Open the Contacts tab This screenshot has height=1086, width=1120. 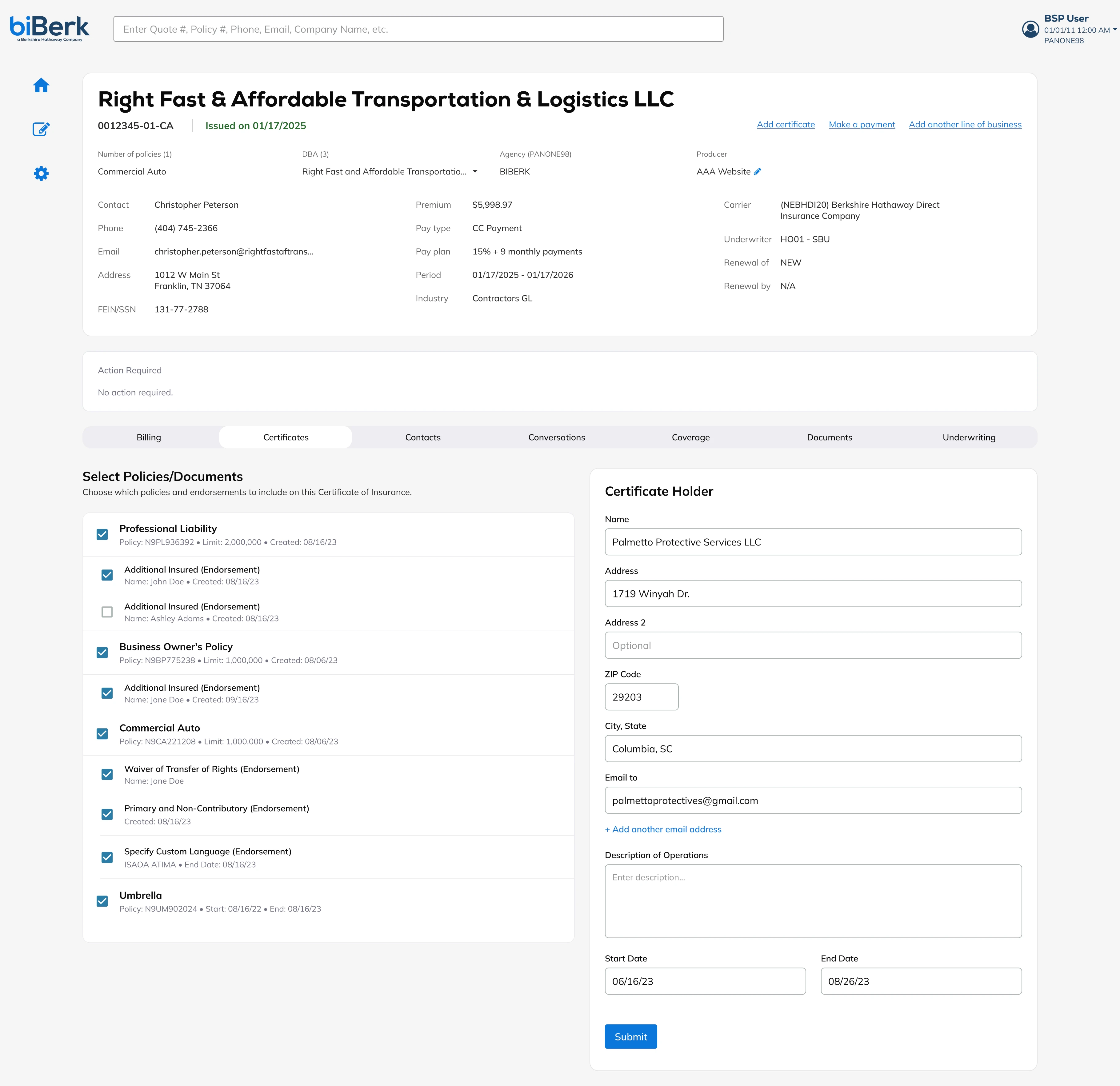coord(423,437)
